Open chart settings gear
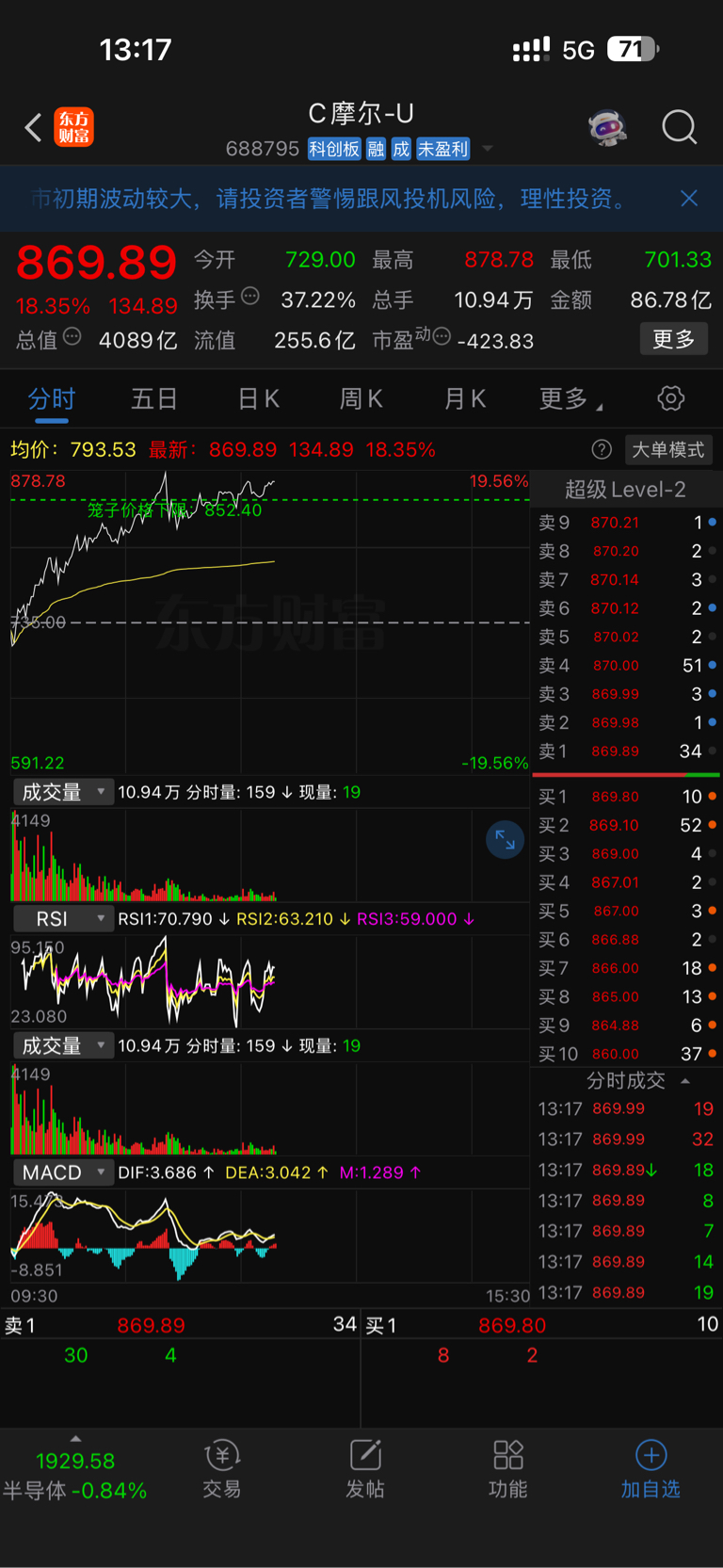723x1568 pixels. point(670,398)
